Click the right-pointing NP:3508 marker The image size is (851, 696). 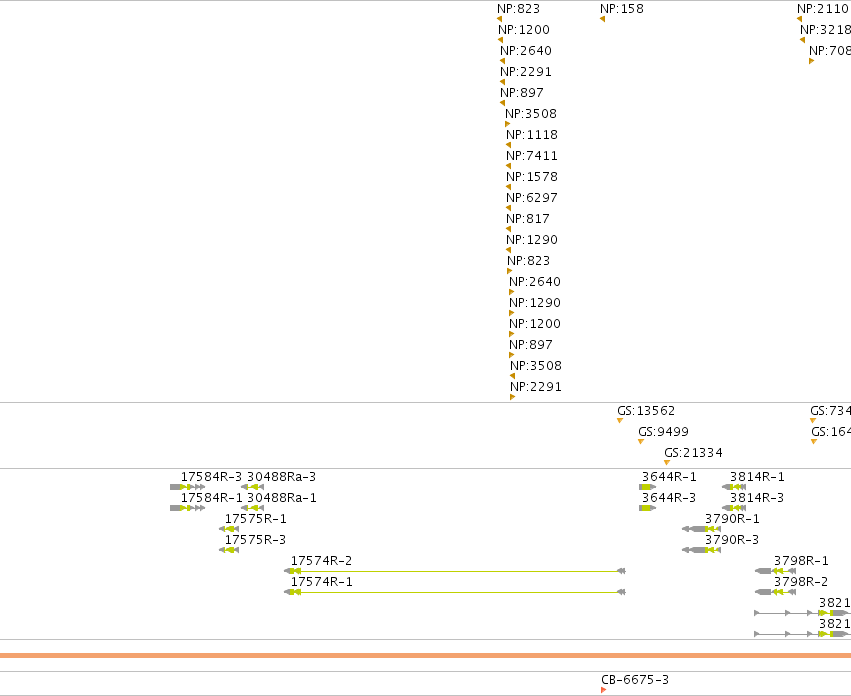coord(507,124)
